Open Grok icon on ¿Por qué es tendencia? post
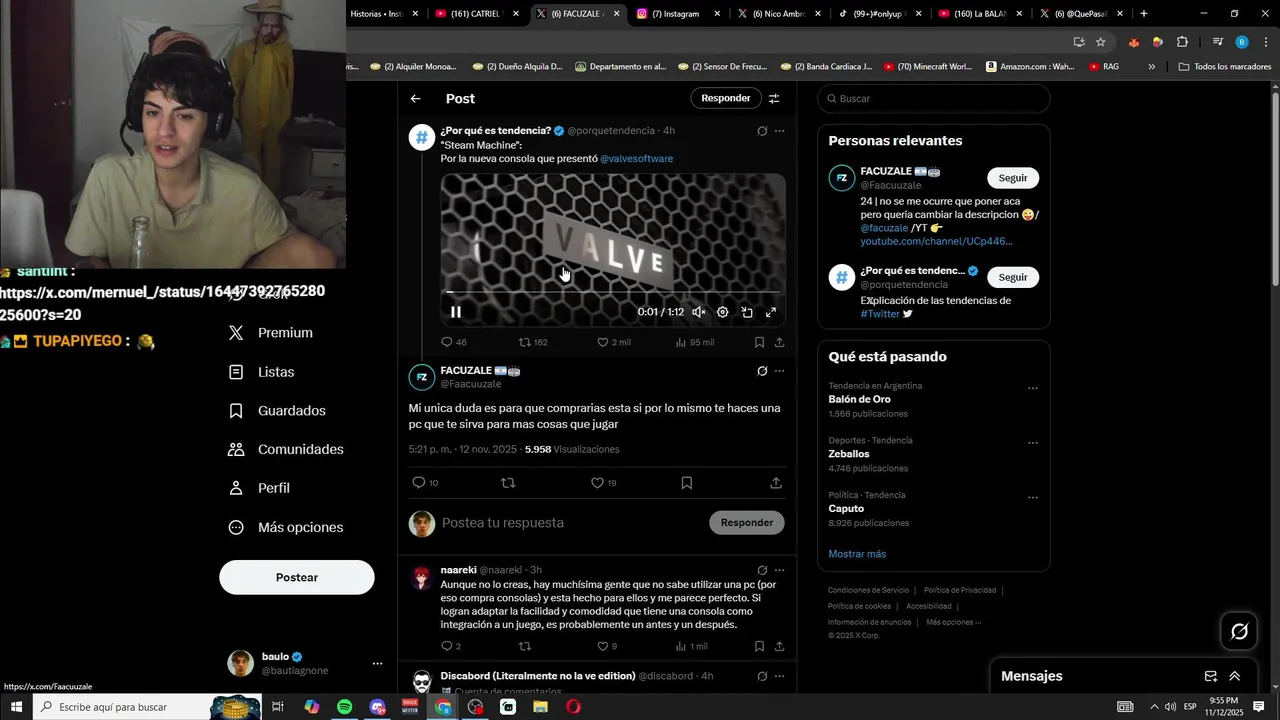This screenshot has width=1280, height=720. click(762, 131)
